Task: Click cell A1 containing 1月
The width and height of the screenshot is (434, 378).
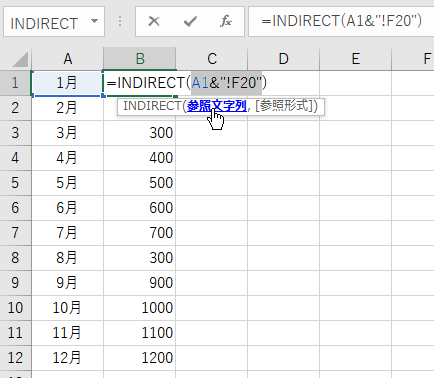Action: tap(67, 83)
